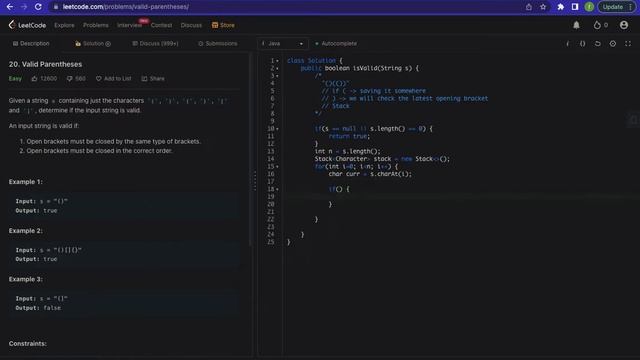The width and height of the screenshot is (640, 360).
Task: Collapse the if block fold on line 10
Action: 278,129
